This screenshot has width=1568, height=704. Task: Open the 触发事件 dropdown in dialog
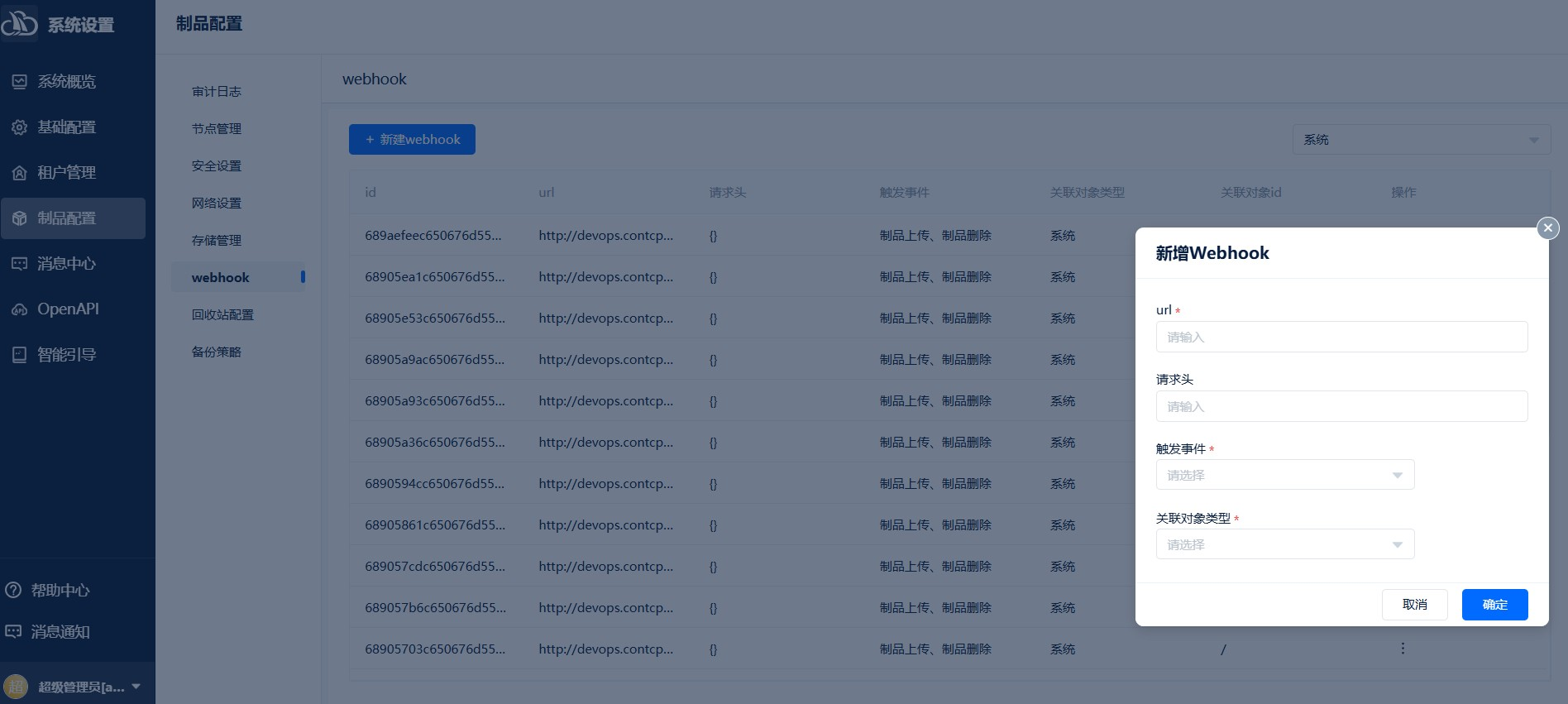[1284, 475]
